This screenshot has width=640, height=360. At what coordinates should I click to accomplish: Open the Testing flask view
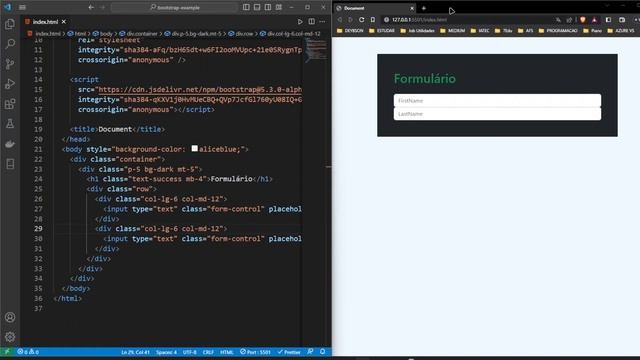pos(10,124)
